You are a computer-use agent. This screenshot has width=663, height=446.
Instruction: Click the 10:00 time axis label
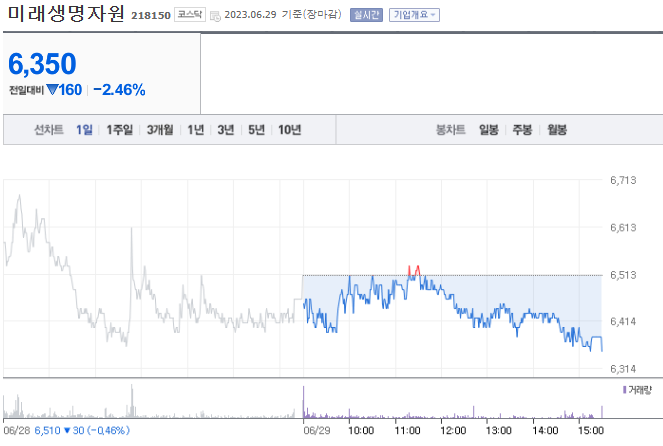(361, 431)
